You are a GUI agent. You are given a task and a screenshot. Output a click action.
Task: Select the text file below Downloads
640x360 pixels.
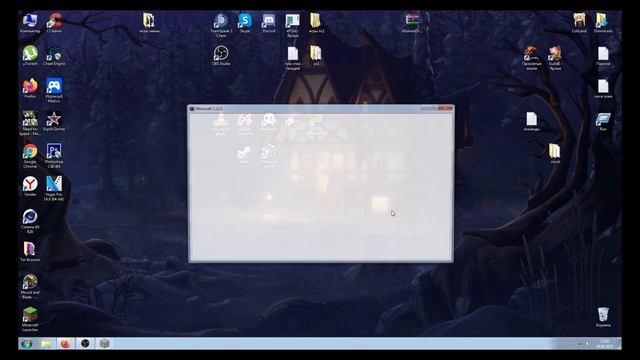(x=603, y=56)
